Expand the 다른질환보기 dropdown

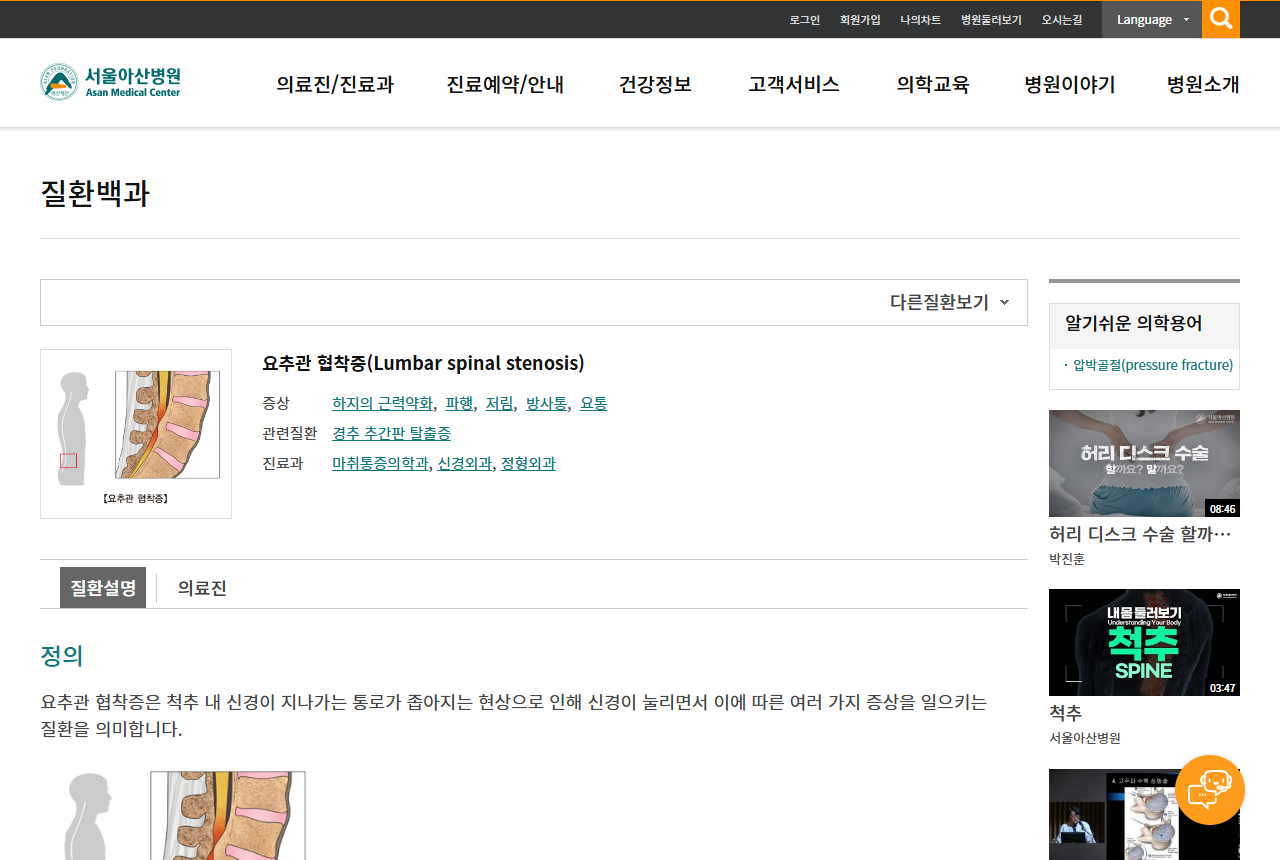pyautogui.click(x=949, y=302)
